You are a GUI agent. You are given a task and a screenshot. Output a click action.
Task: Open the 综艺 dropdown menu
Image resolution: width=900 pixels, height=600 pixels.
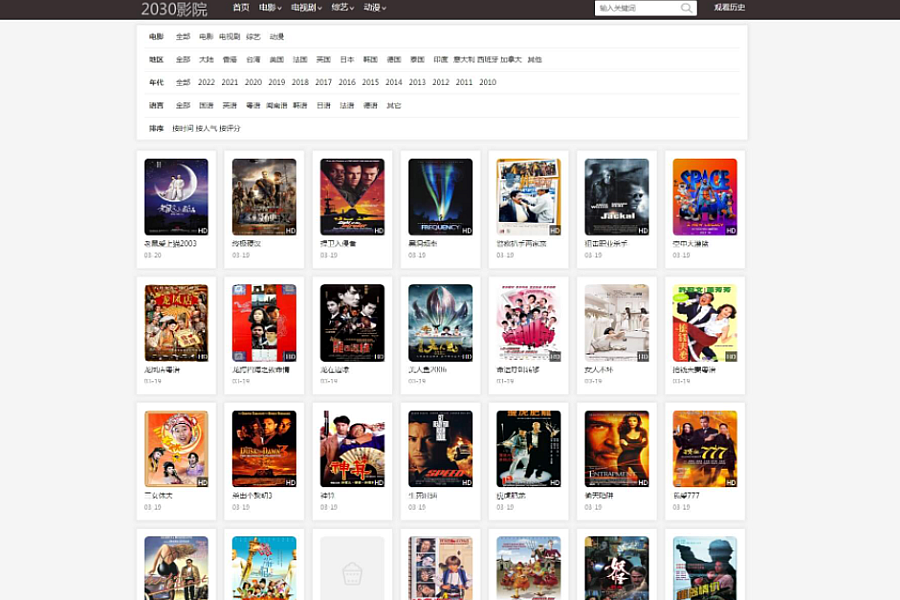[x=342, y=8]
